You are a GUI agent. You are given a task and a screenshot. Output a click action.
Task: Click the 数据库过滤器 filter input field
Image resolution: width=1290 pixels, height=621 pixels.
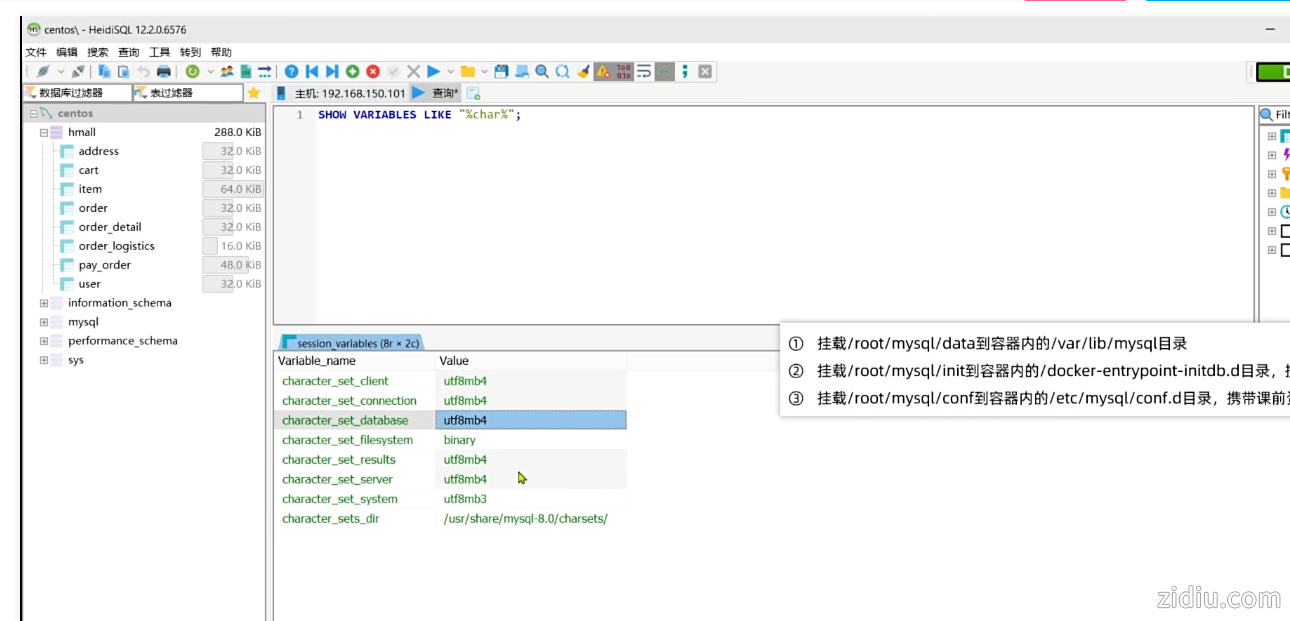[x=78, y=93]
